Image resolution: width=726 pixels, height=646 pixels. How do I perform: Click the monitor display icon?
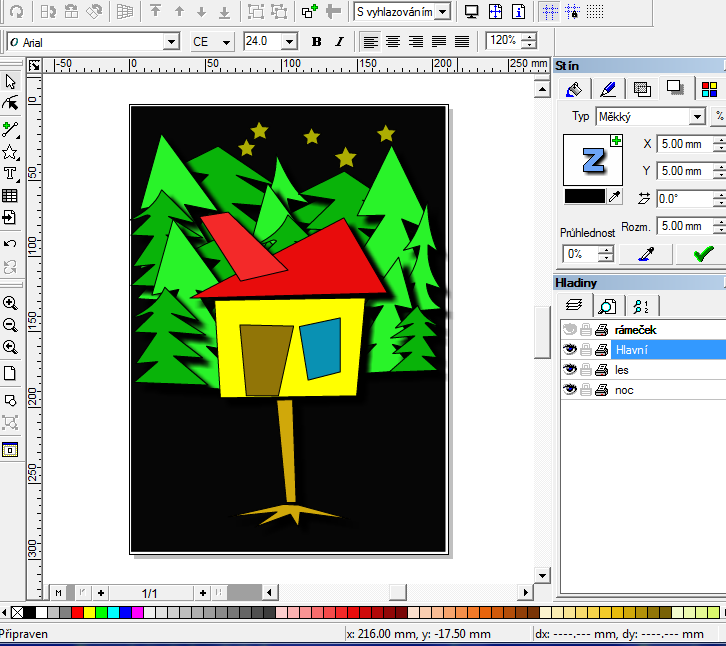pyautogui.click(x=471, y=12)
